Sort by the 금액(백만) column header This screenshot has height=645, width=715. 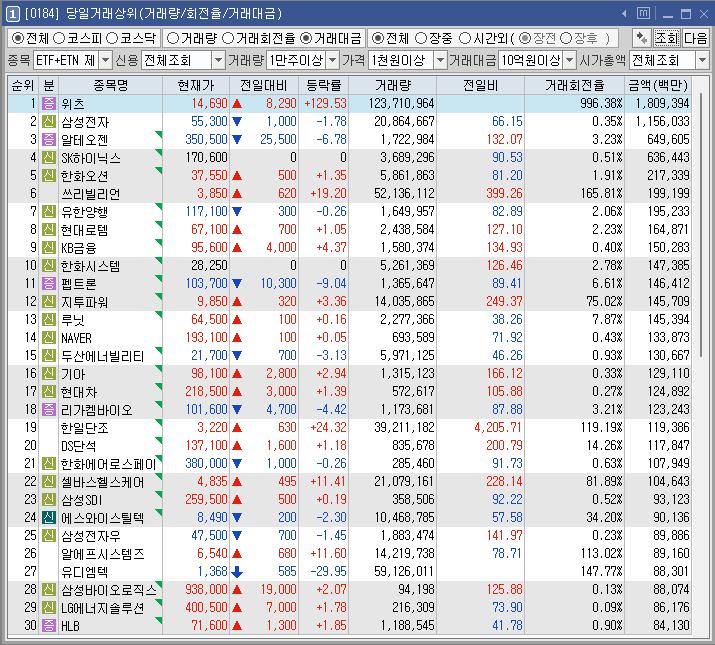(657, 85)
